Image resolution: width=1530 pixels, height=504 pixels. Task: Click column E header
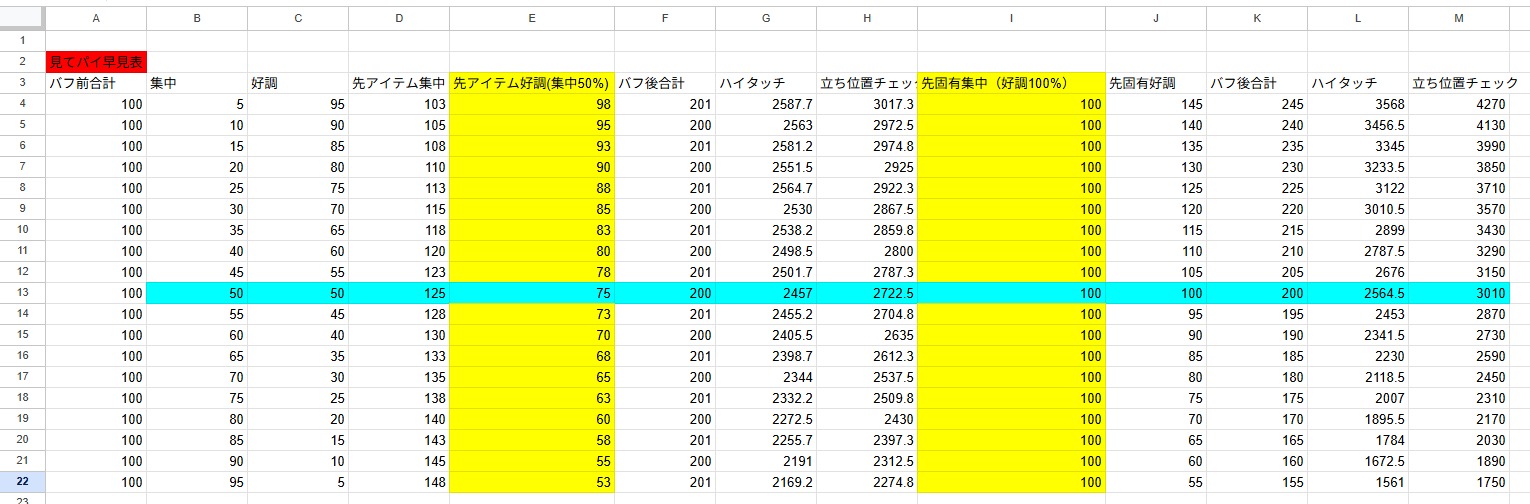pos(532,18)
